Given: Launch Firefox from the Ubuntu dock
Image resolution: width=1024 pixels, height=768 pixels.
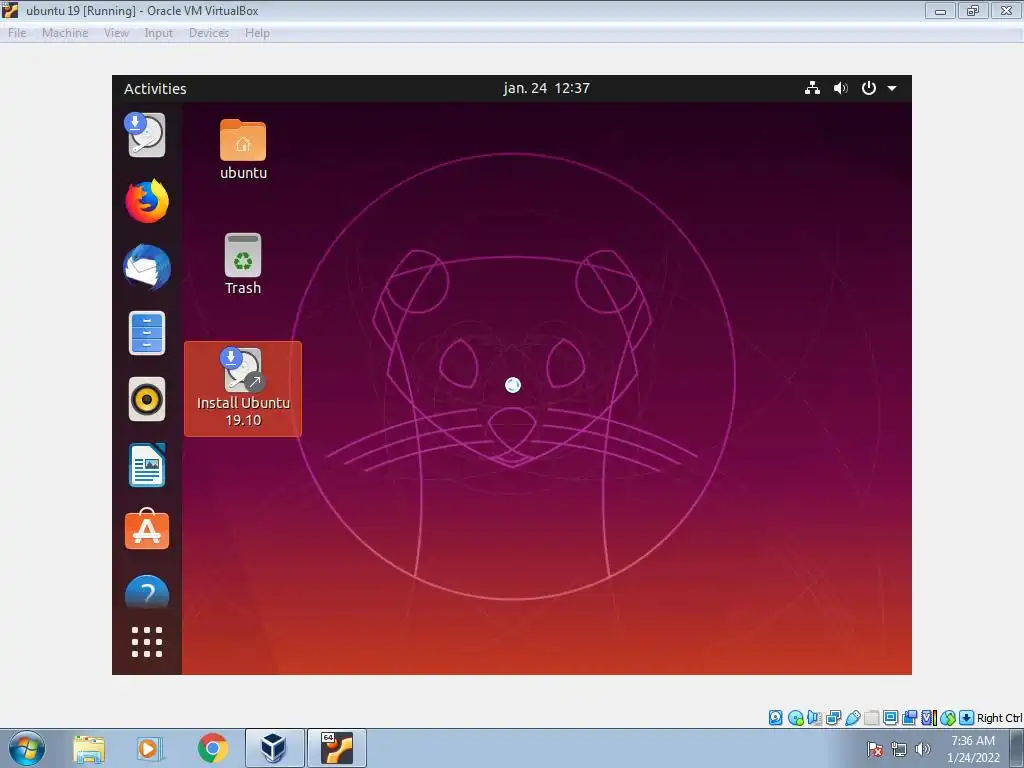Looking at the screenshot, I should pyautogui.click(x=147, y=201).
